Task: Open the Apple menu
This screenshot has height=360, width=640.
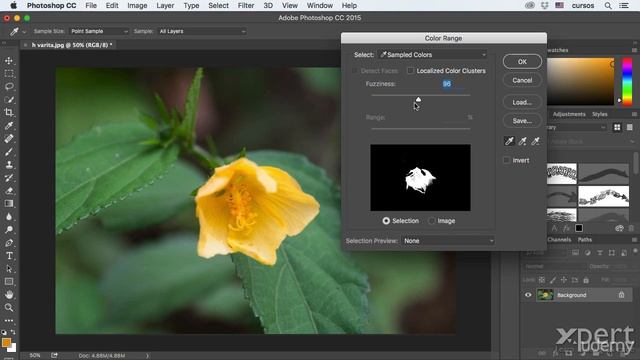Action: [x=13, y=6]
